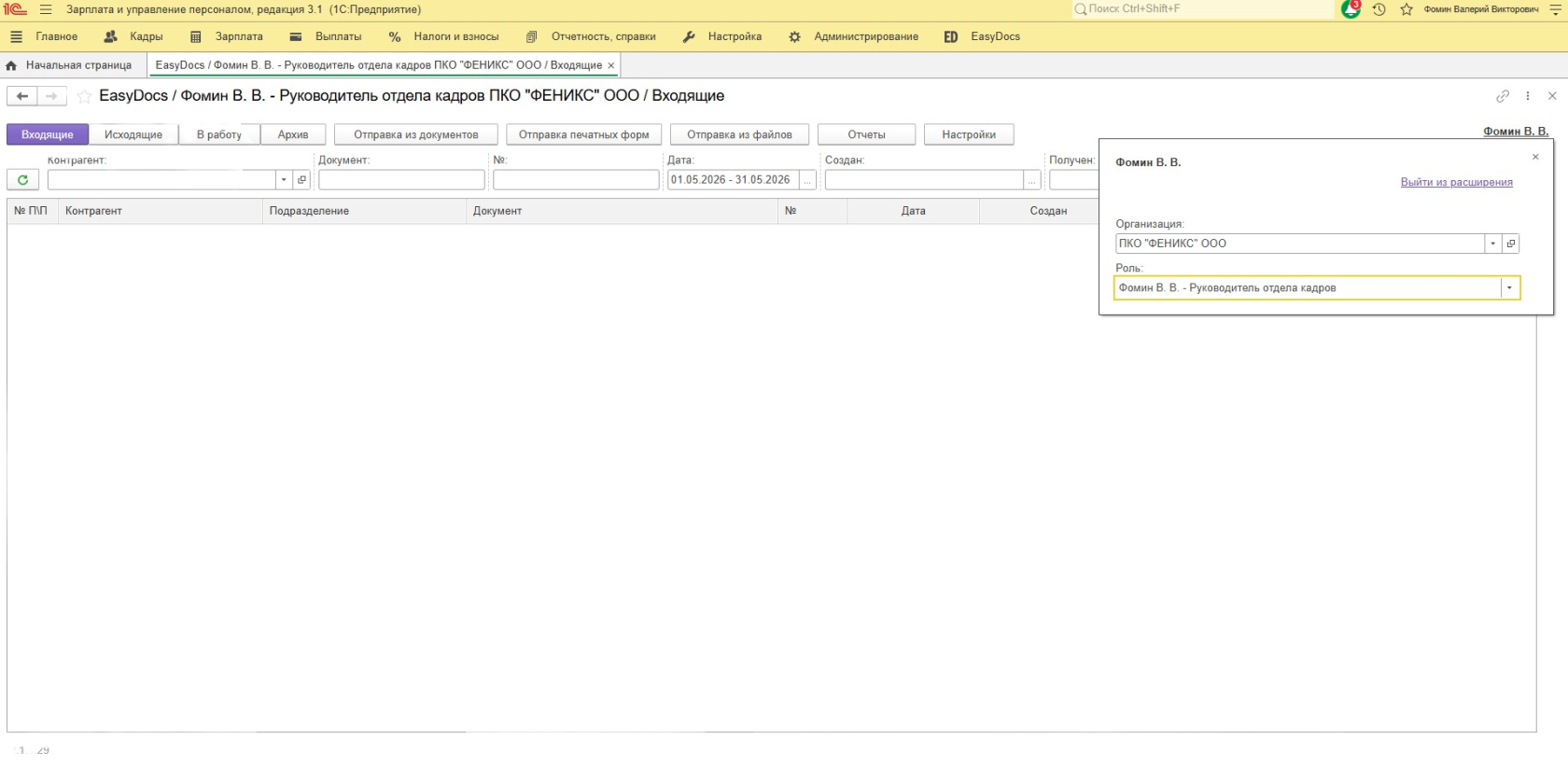Open the Настройки button

pos(969,135)
